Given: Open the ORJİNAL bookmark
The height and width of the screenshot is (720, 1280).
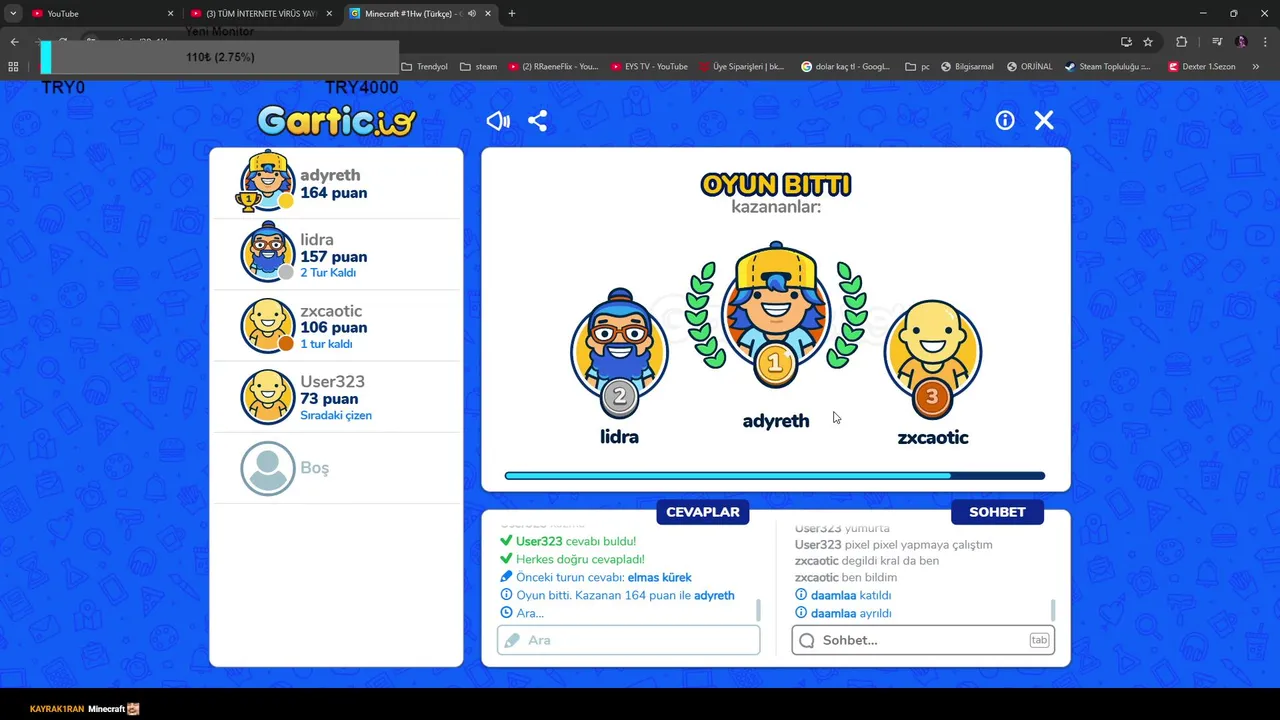Looking at the screenshot, I should point(1029,67).
